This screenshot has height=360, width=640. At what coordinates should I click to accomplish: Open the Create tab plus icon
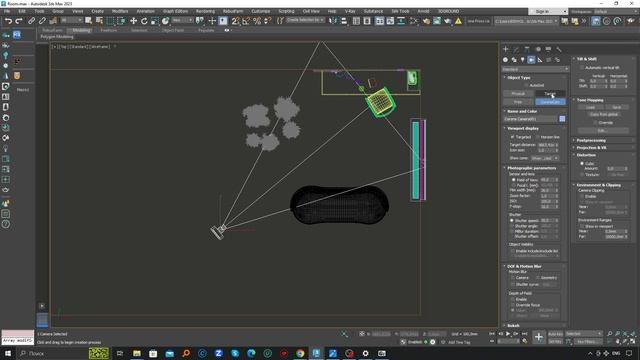tap(505, 49)
